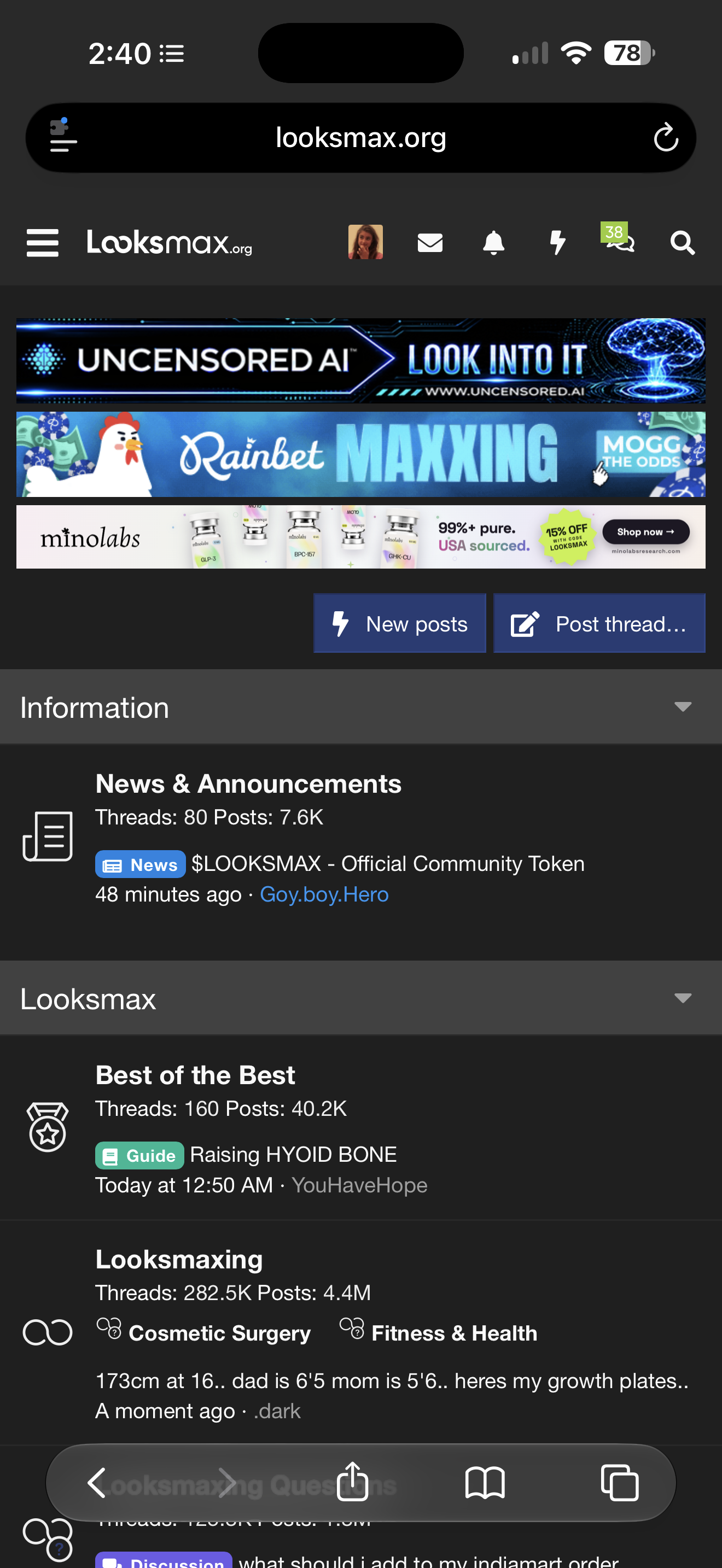This screenshot has width=722, height=1568.
Task: Open the minolabs banner ad
Action: pyautogui.click(x=361, y=537)
